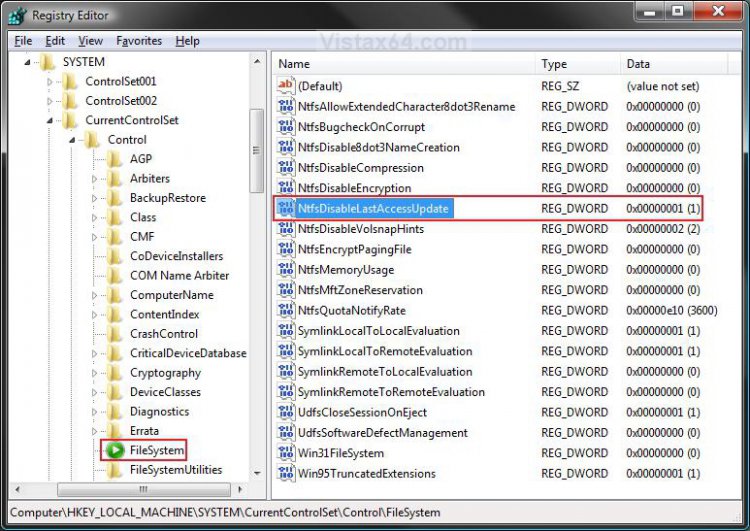Click the NtfsDisableLastAccessUpdate DWORD icon

(285, 209)
